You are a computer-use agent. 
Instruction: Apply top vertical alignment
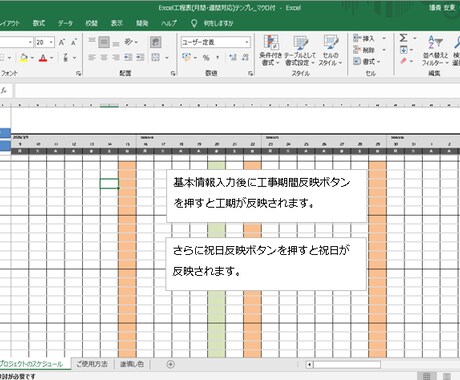[92, 42]
